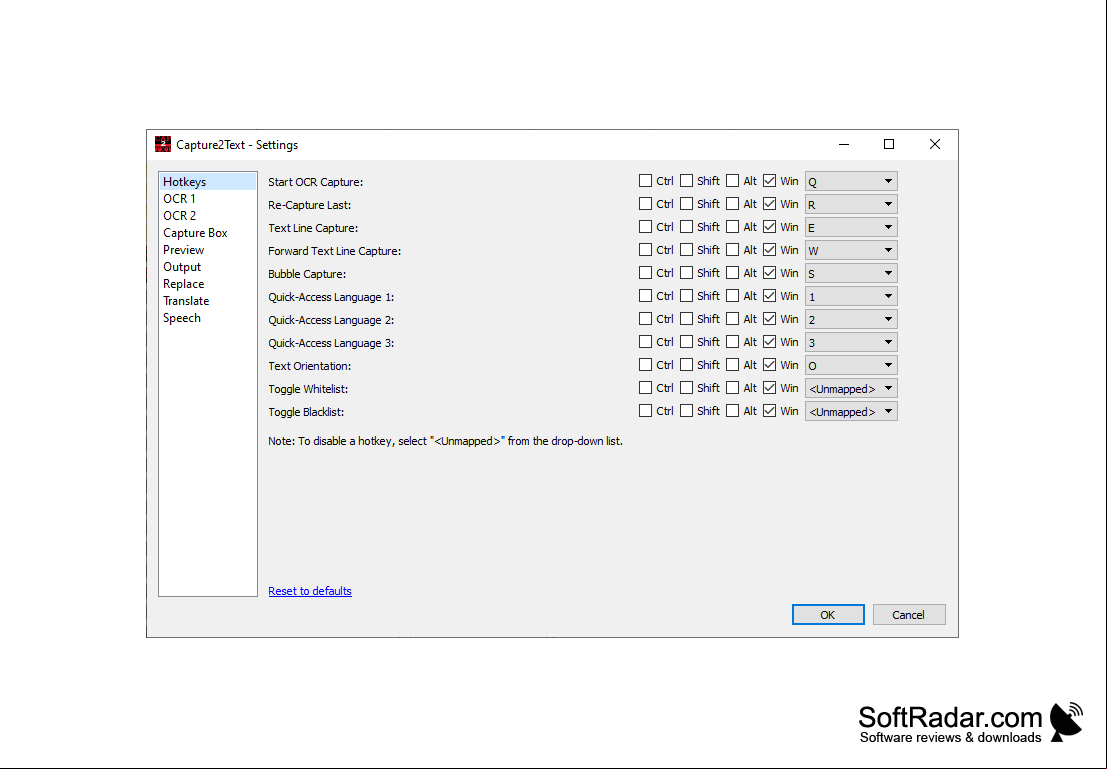Open the OCR 2 settings page
This screenshot has width=1107, height=769.
coord(207,215)
